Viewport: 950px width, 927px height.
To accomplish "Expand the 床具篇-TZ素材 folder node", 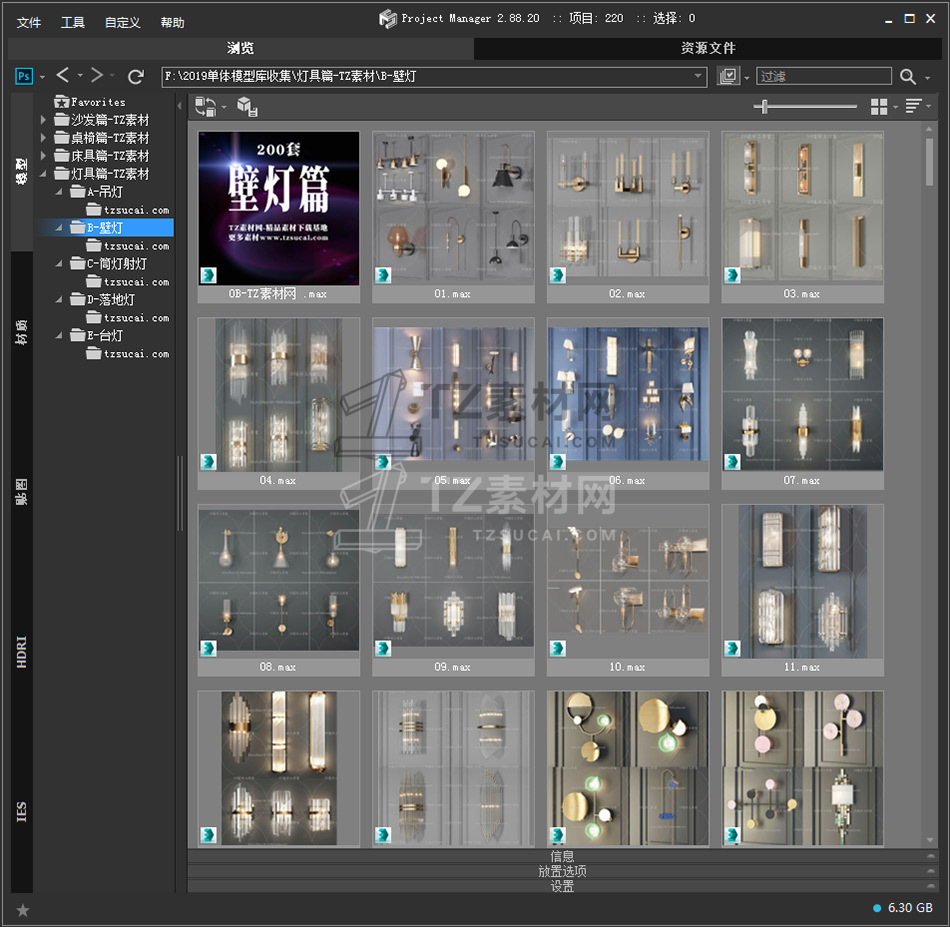I will 43,156.
